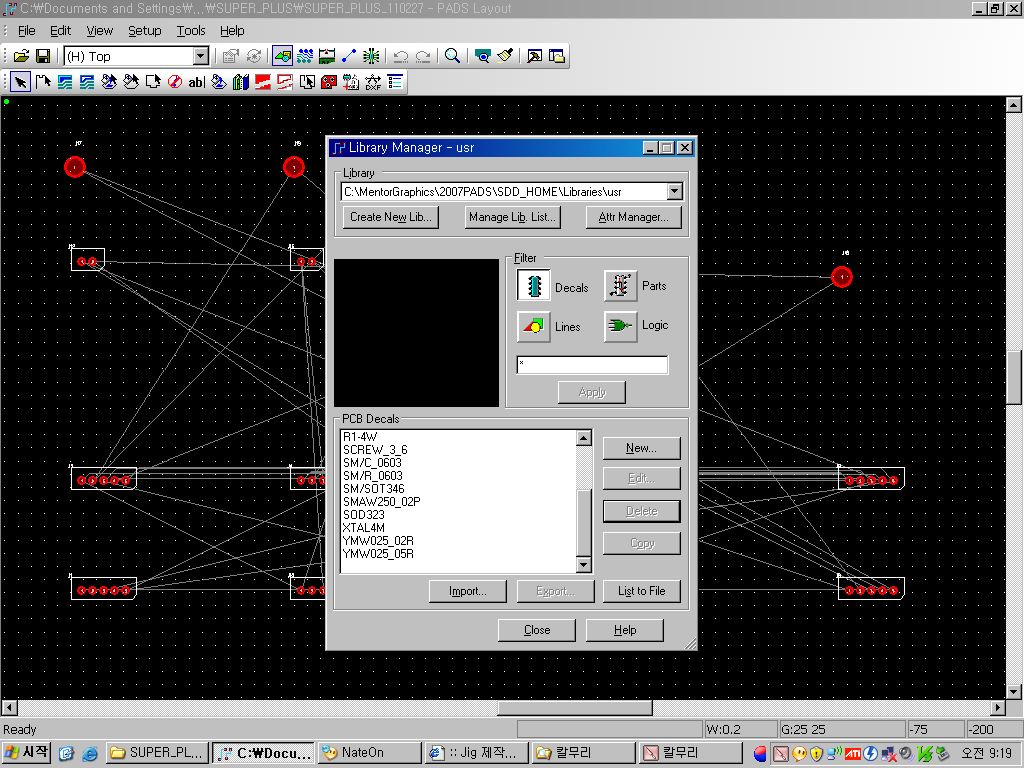Click the Redraw brush icon
This screenshot has height=768, width=1024.
point(505,56)
